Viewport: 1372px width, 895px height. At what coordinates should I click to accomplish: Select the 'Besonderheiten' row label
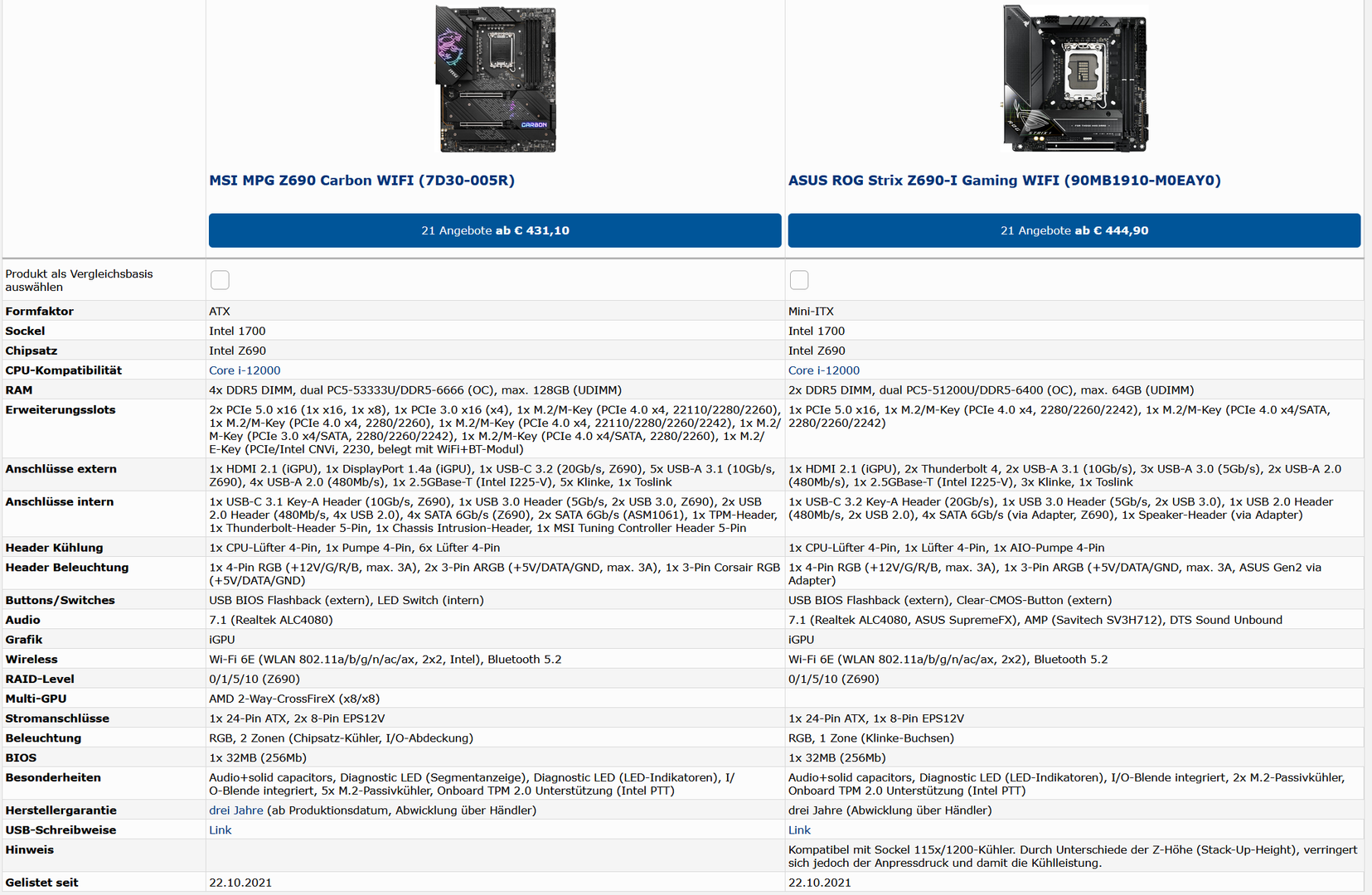point(53,778)
